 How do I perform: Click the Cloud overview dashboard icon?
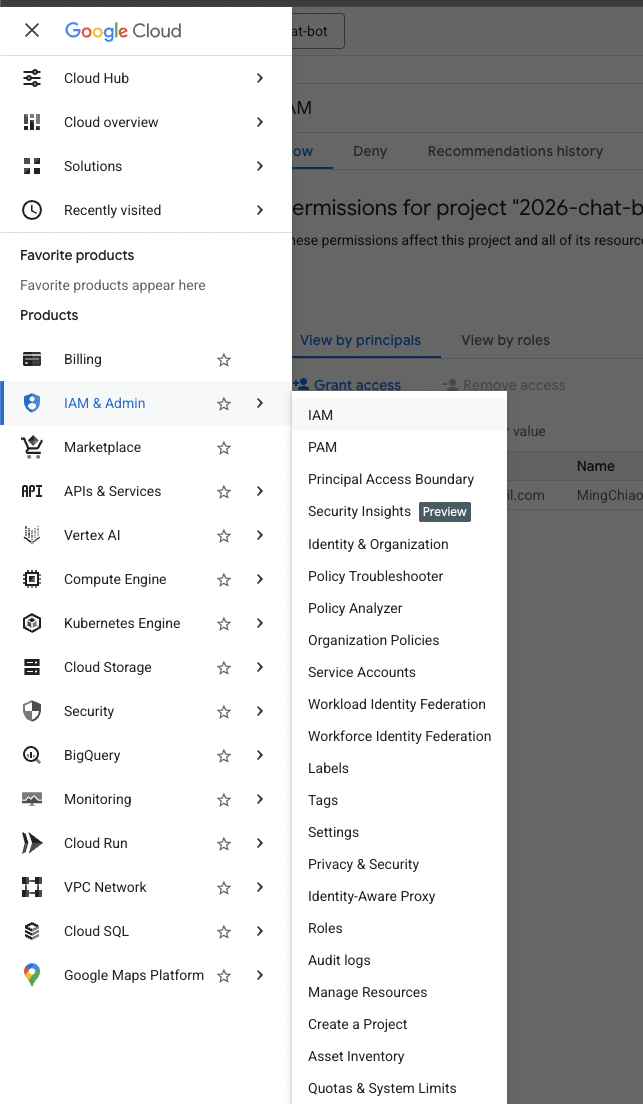click(x=32, y=122)
